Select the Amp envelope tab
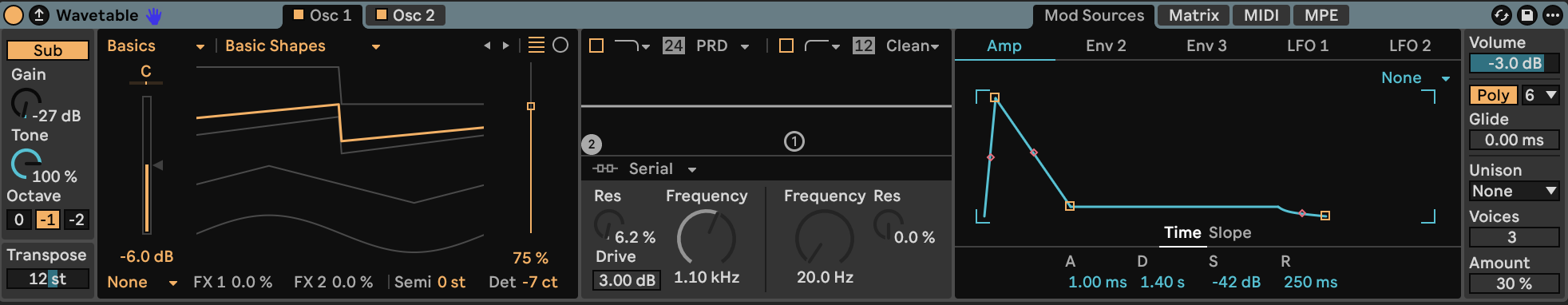 point(1004,46)
